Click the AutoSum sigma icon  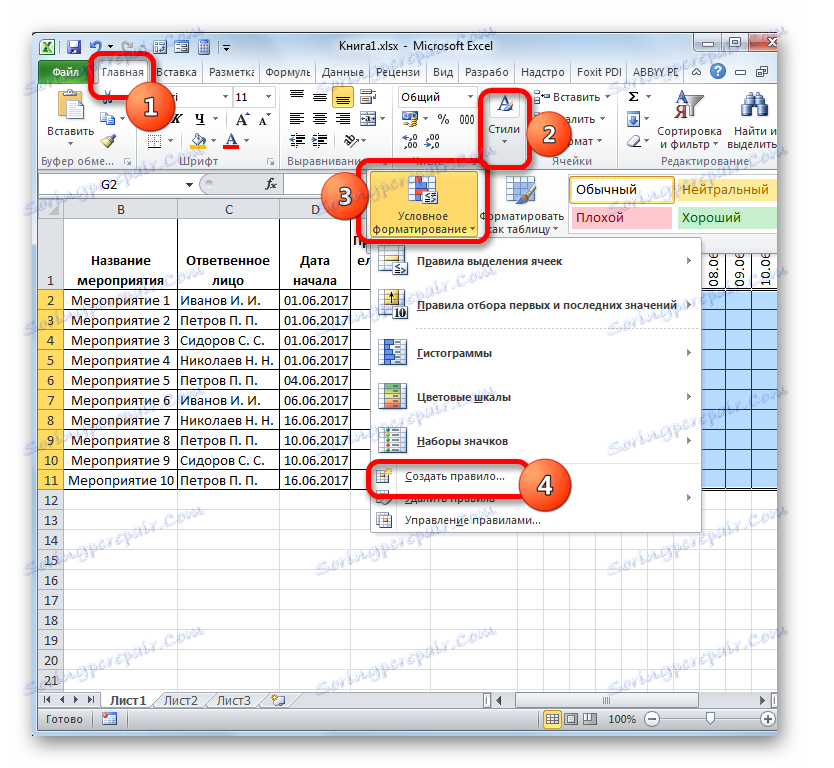pos(633,97)
